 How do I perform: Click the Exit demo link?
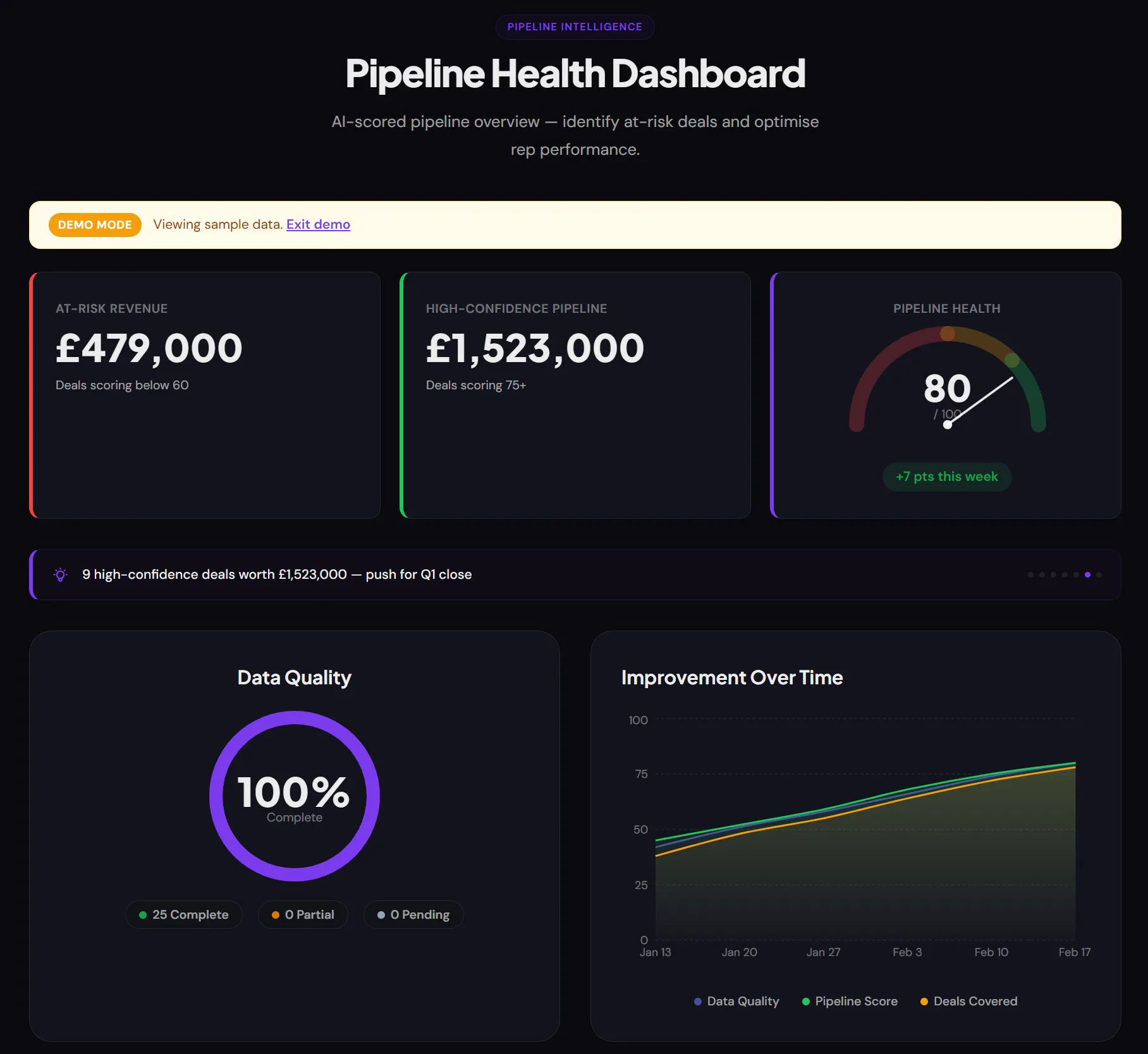318,224
